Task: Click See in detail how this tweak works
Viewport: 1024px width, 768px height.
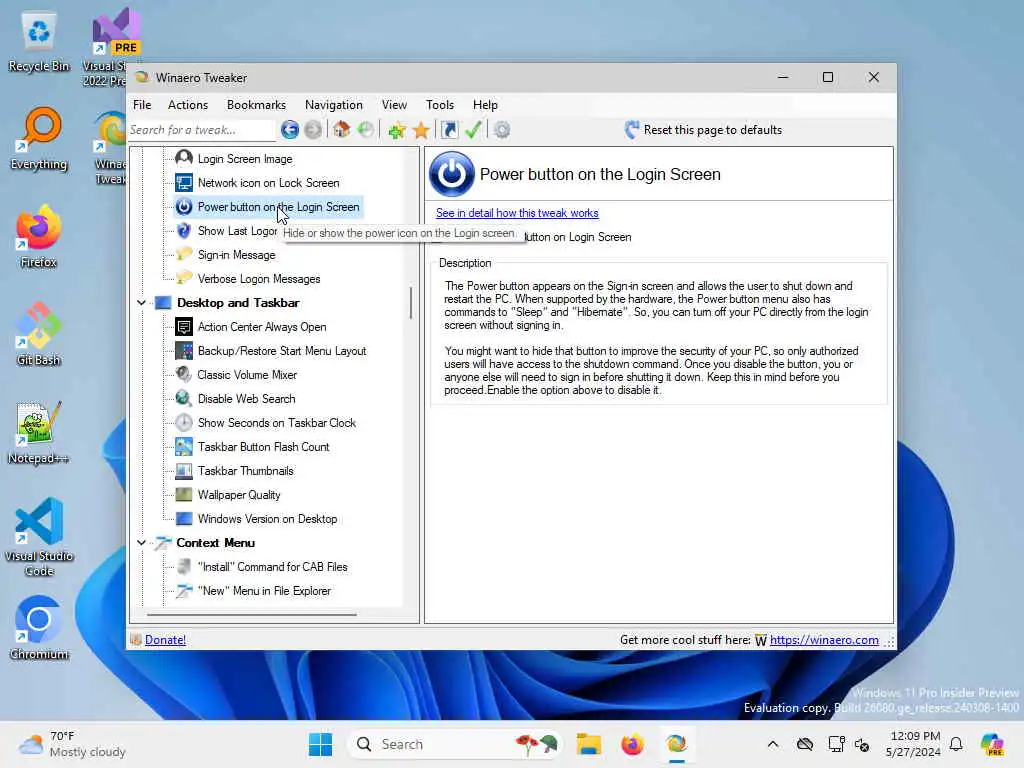Action: coord(517,213)
